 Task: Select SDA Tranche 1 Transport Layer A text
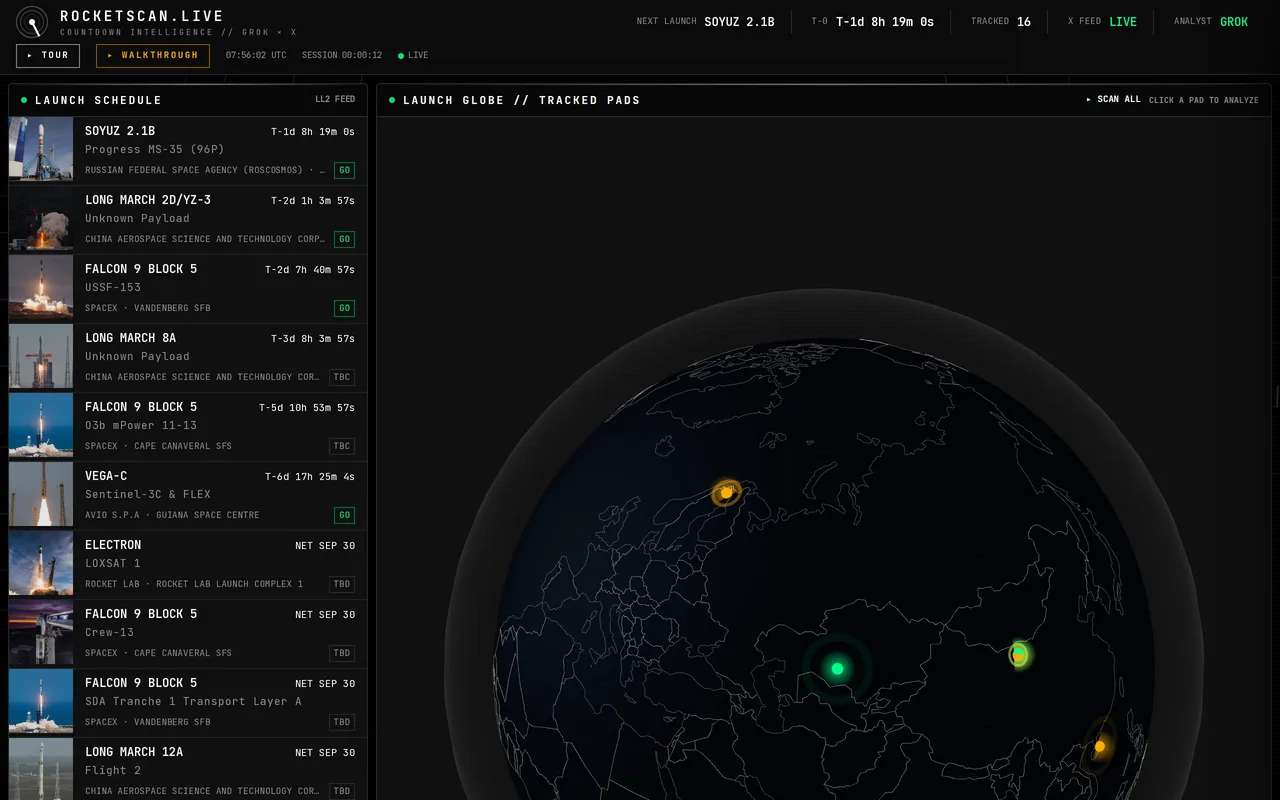[193, 701]
